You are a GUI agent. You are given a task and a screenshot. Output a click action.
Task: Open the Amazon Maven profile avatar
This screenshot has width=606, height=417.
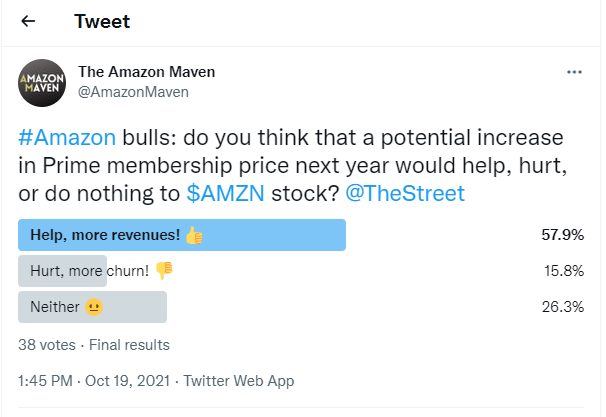click(42, 83)
